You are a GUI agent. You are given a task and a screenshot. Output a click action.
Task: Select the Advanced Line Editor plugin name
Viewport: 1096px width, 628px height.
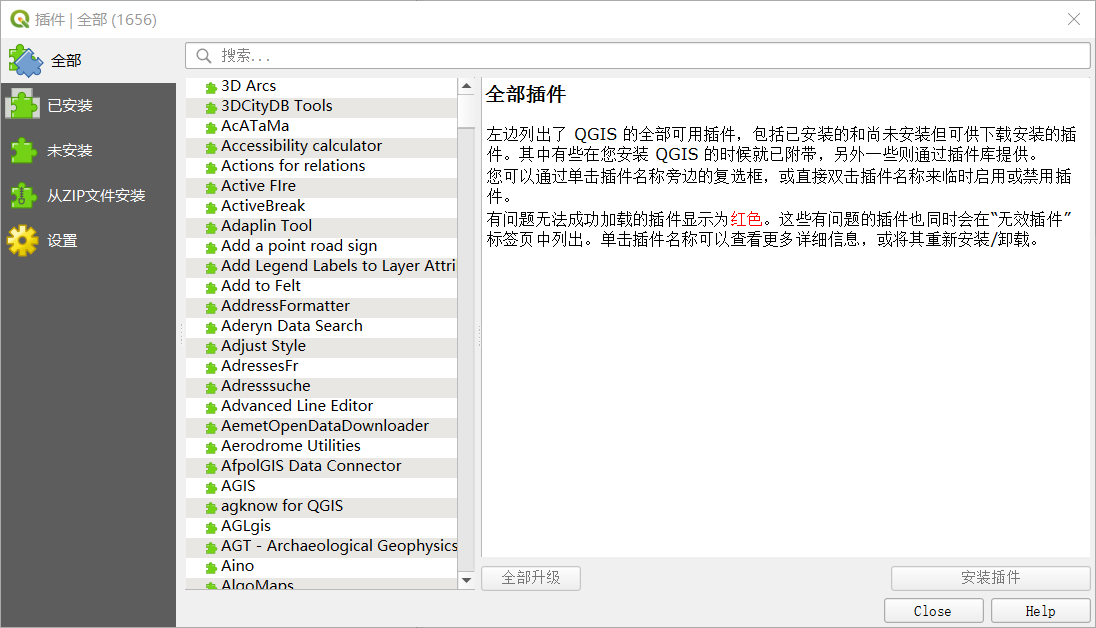(297, 406)
